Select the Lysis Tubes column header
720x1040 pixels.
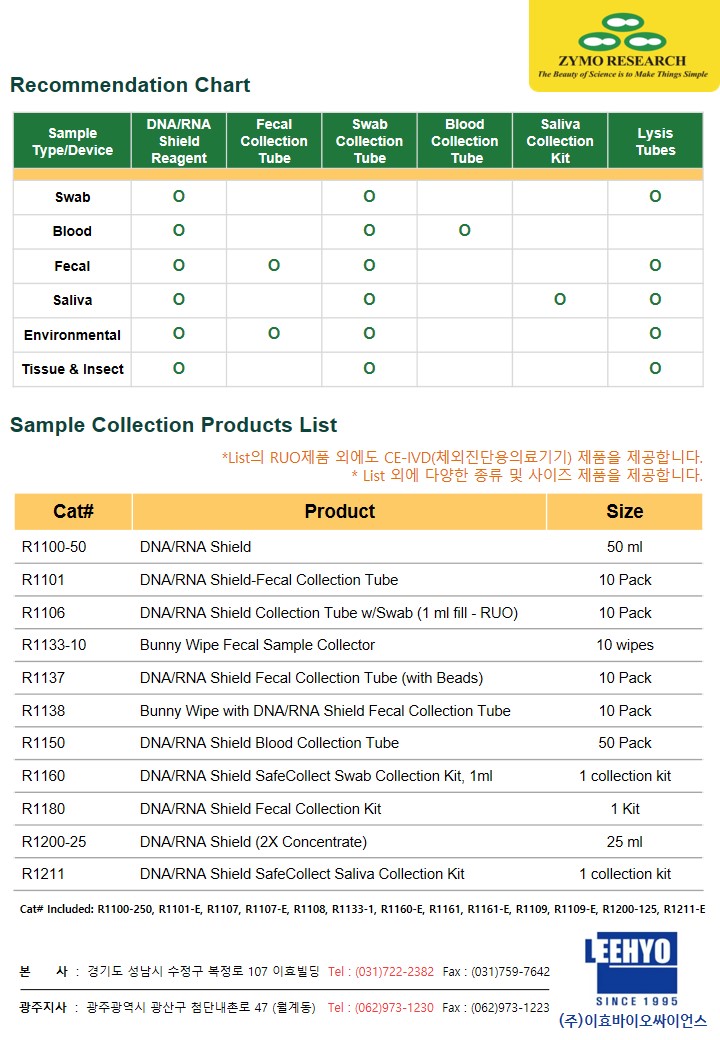pyautogui.click(x=655, y=141)
